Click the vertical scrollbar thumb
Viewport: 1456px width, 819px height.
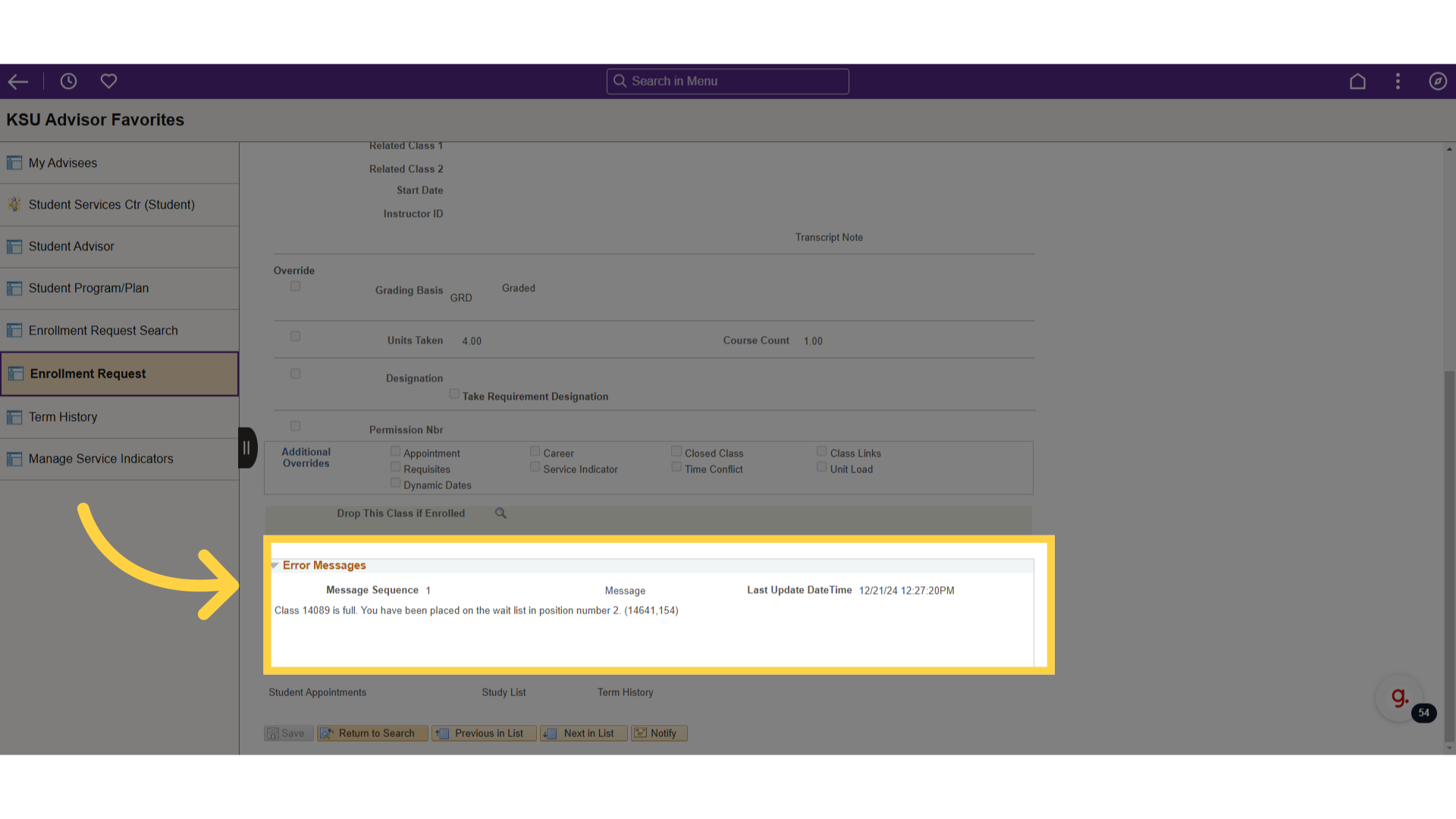1449,556
